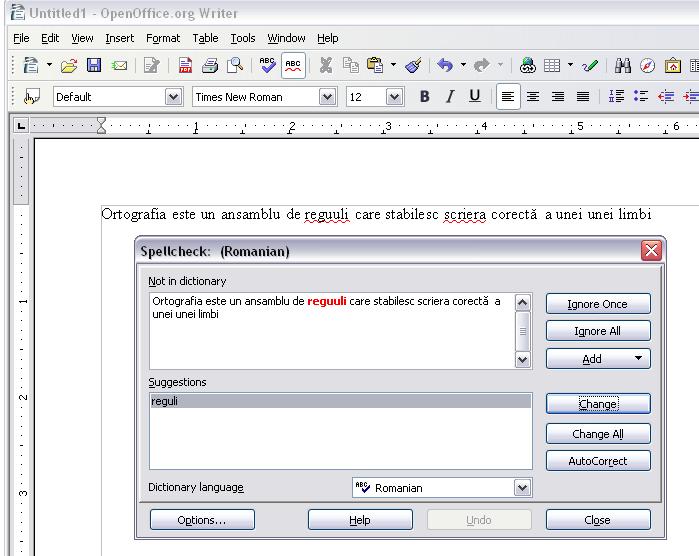The image size is (699, 556).
Task: Click Change All button
Action: pyautogui.click(x=598, y=433)
